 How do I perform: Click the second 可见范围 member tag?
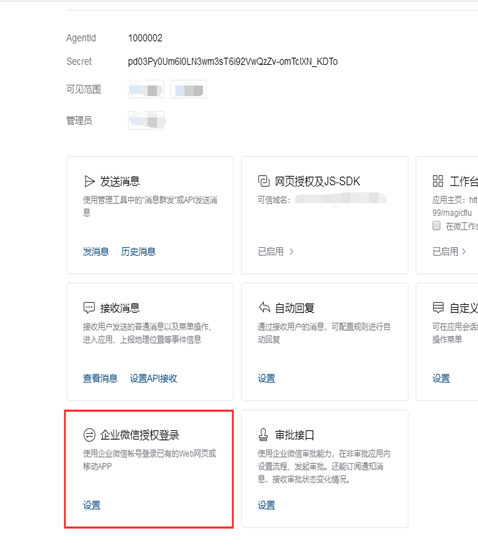[188, 89]
